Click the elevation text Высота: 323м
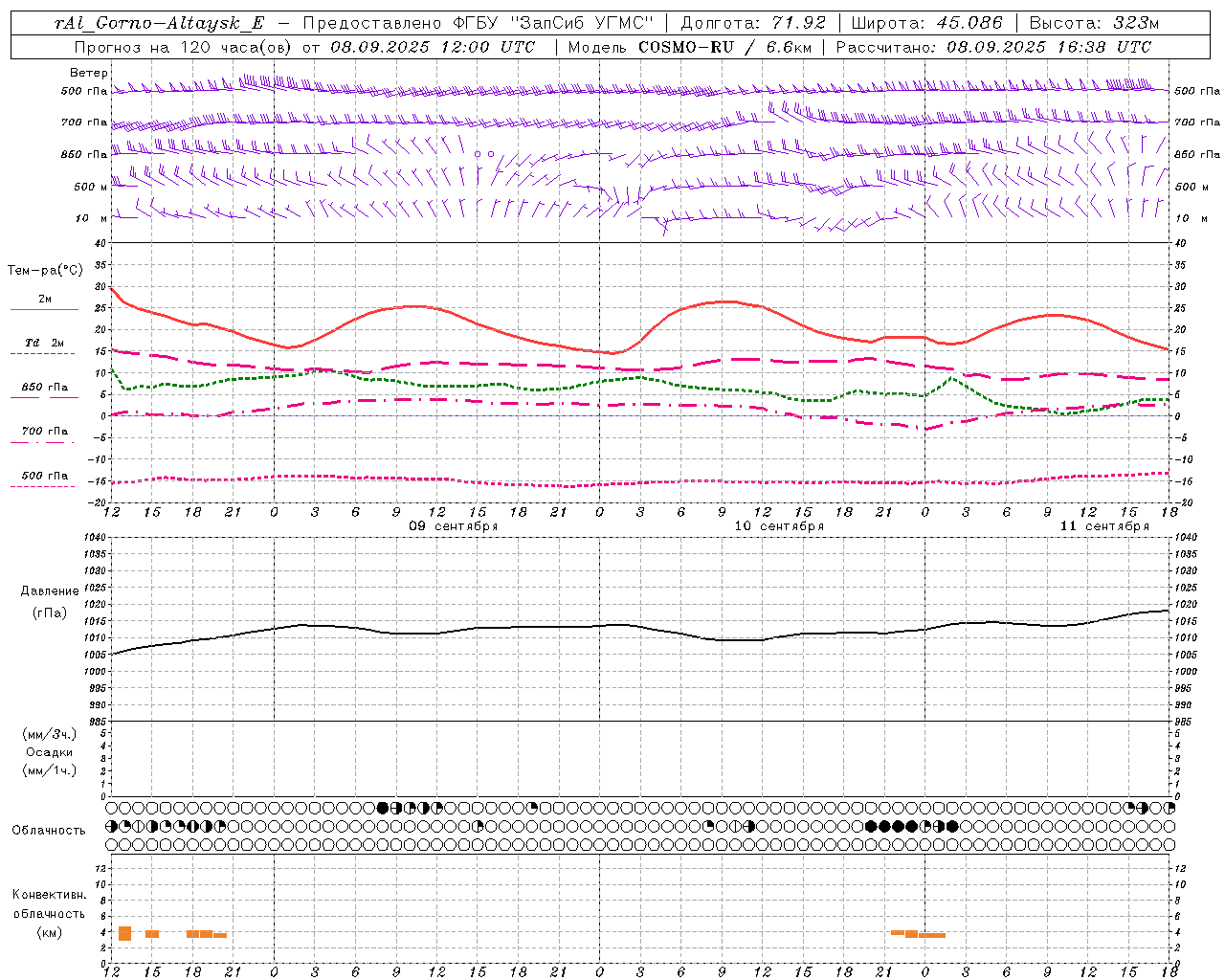Viewport: 1225px width, 980px height. click(x=1095, y=23)
